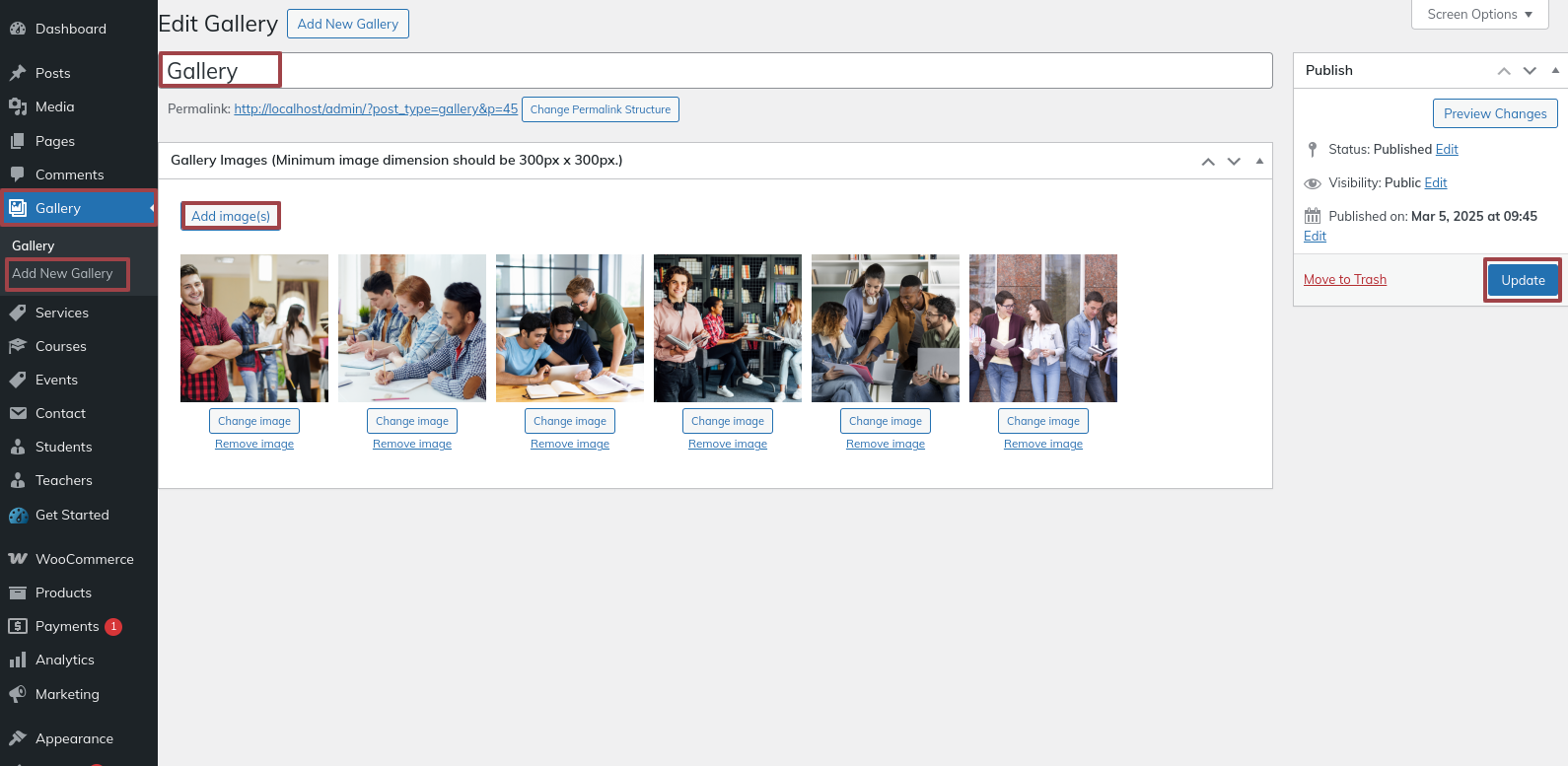This screenshot has width=1568, height=766.
Task: Click the Teachers person icon
Action: pos(18,480)
